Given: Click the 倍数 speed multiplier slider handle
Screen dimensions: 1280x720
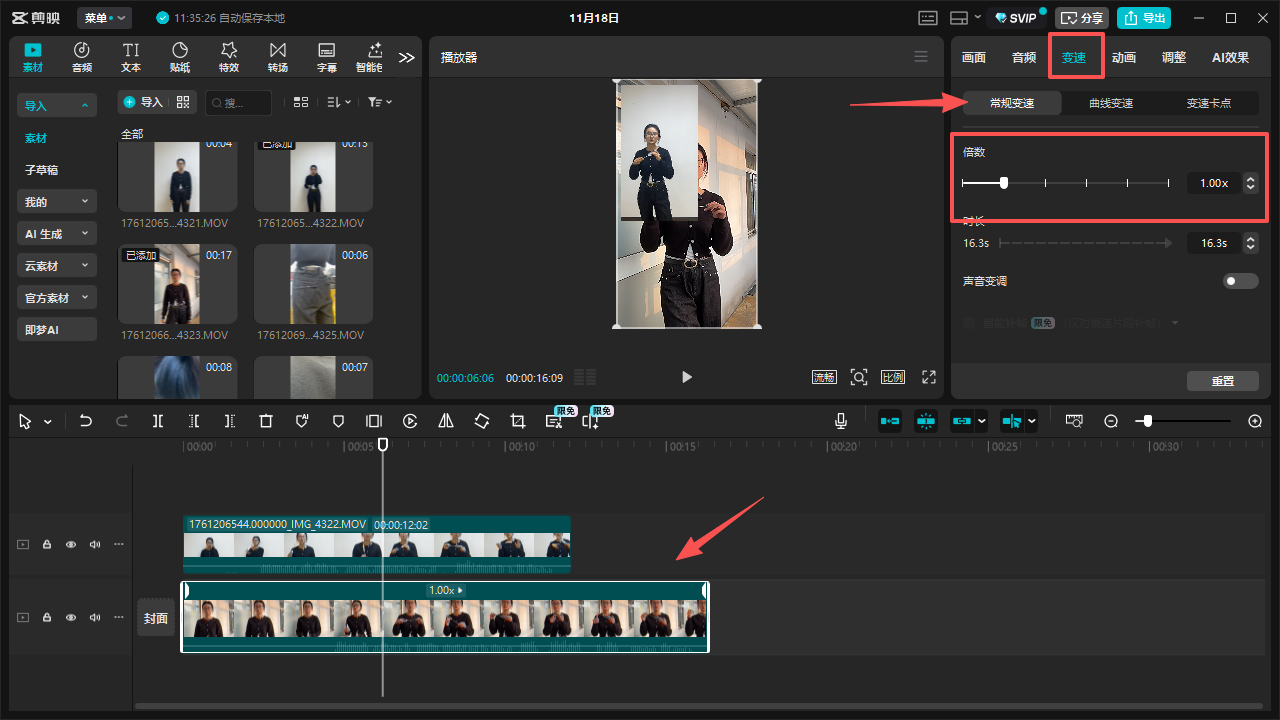Looking at the screenshot, I should (1004, 183).
